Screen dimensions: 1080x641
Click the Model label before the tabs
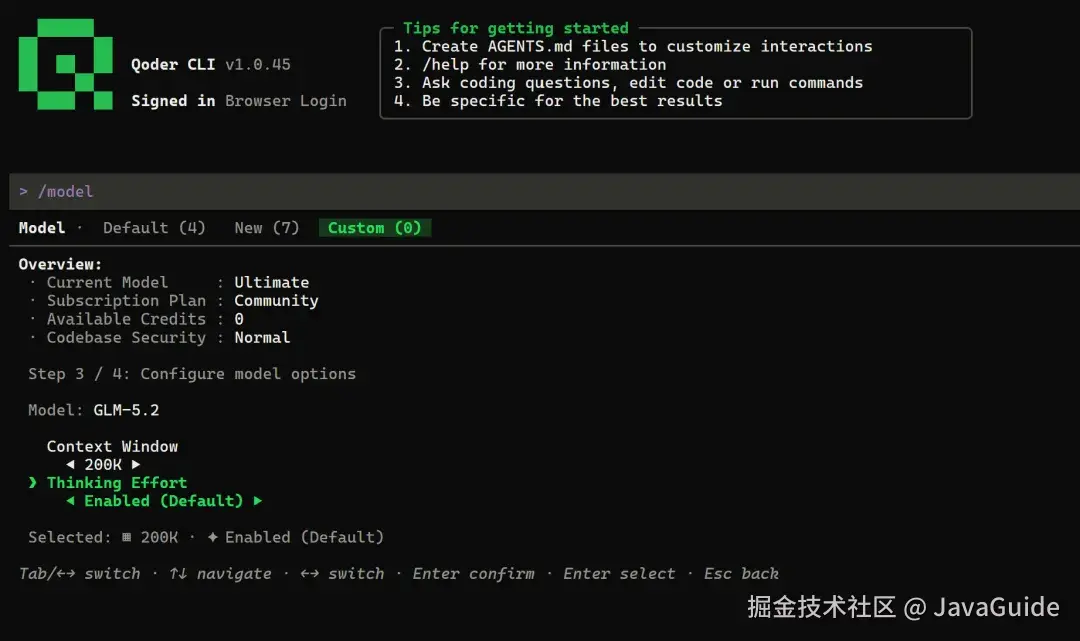click(x=42, y=228)
